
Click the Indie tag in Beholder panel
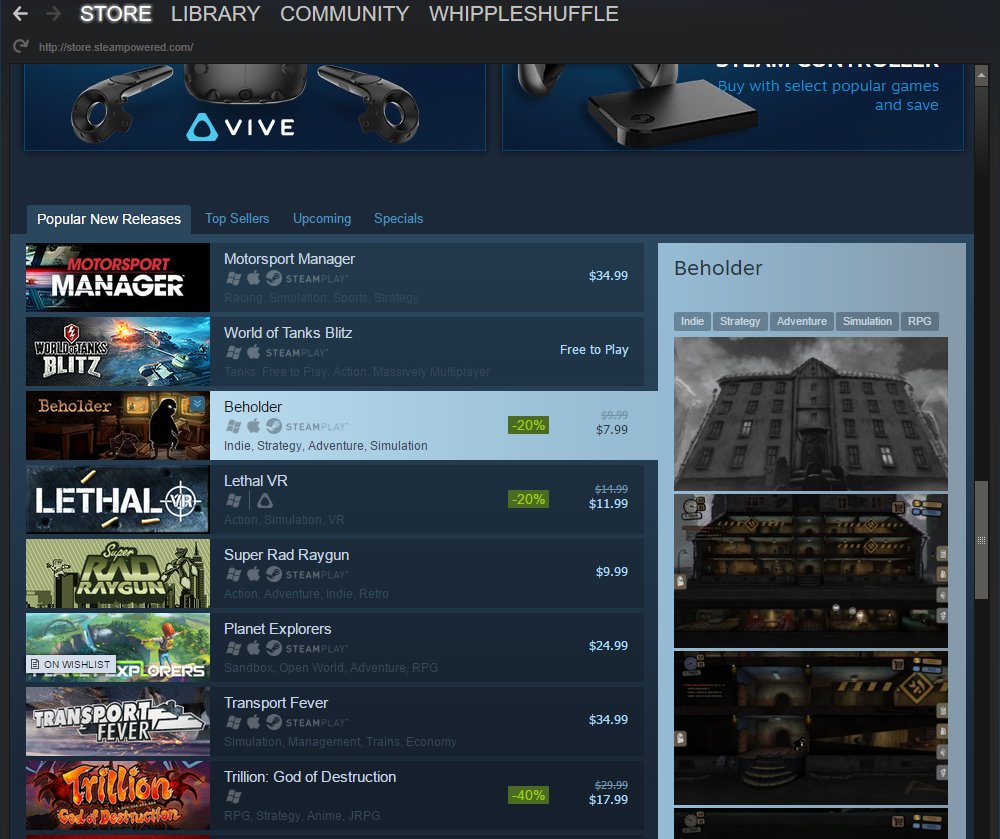click(x=692, y=321)
